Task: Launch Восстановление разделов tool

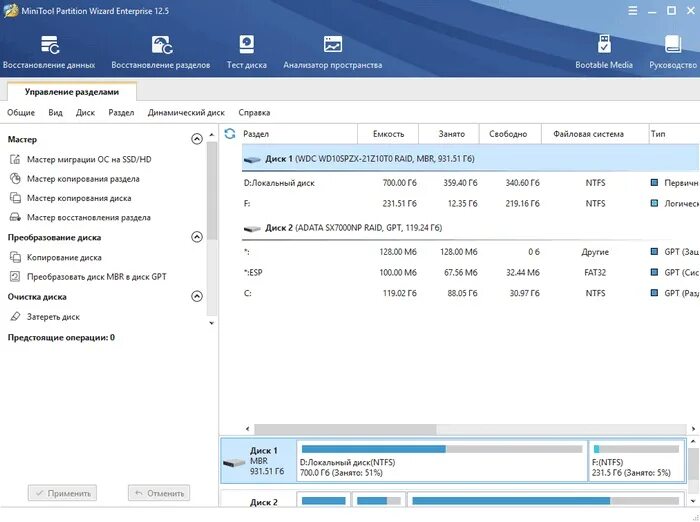Action: 161,52
